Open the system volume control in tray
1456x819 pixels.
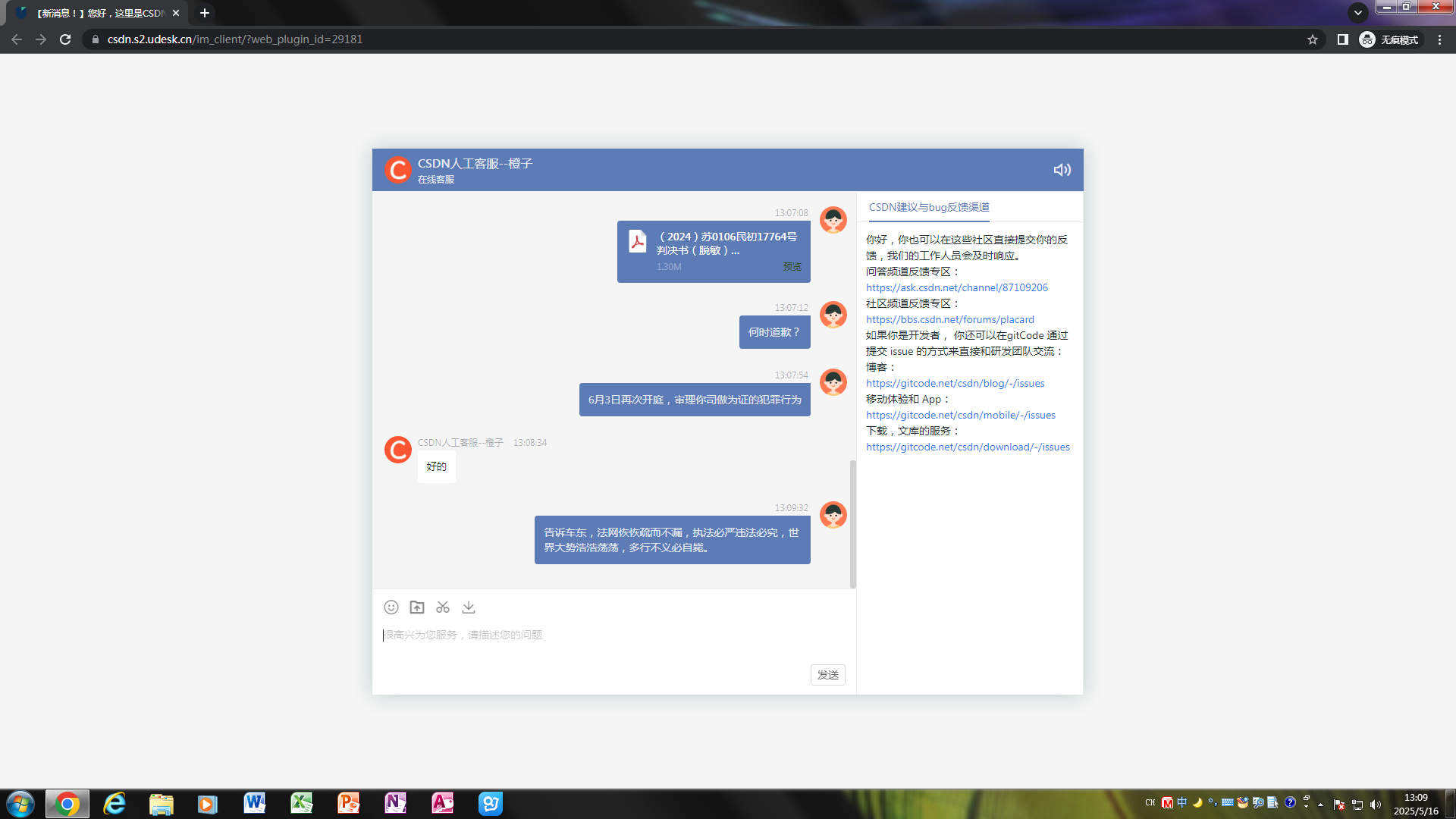click(1376, 805)
